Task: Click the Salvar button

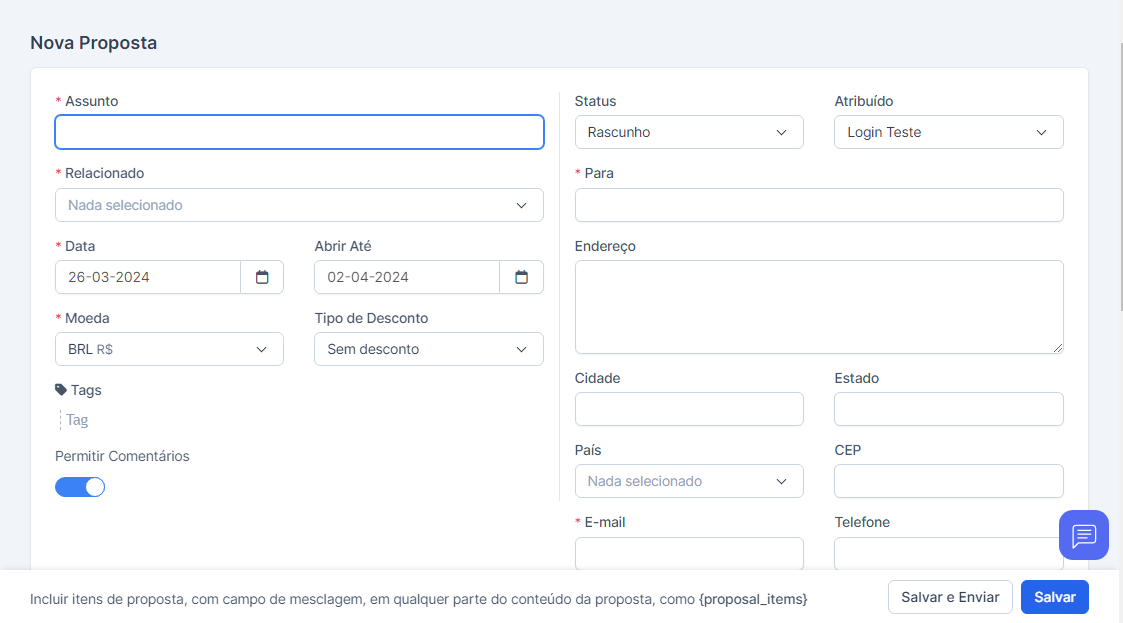Action: (x=1054, y=597)
